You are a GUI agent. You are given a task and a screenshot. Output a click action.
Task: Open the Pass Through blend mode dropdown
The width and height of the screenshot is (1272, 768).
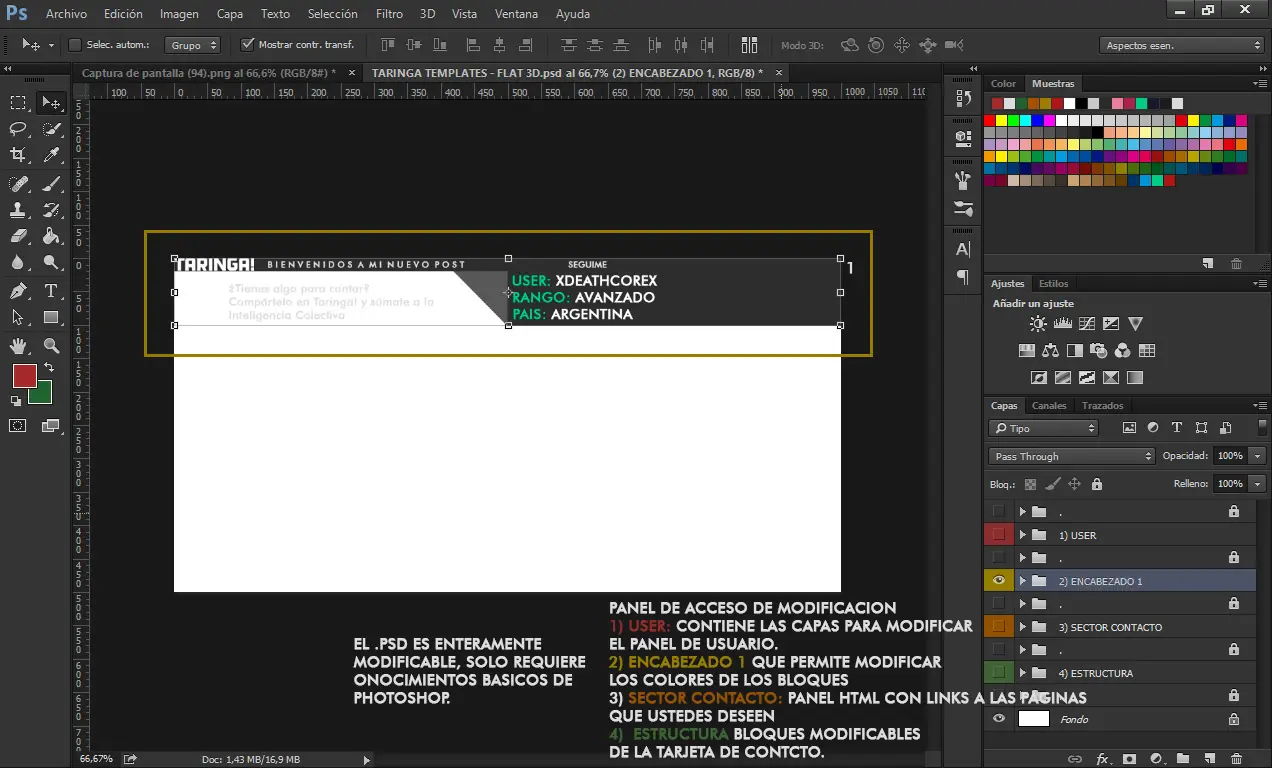pos(1072,456)
